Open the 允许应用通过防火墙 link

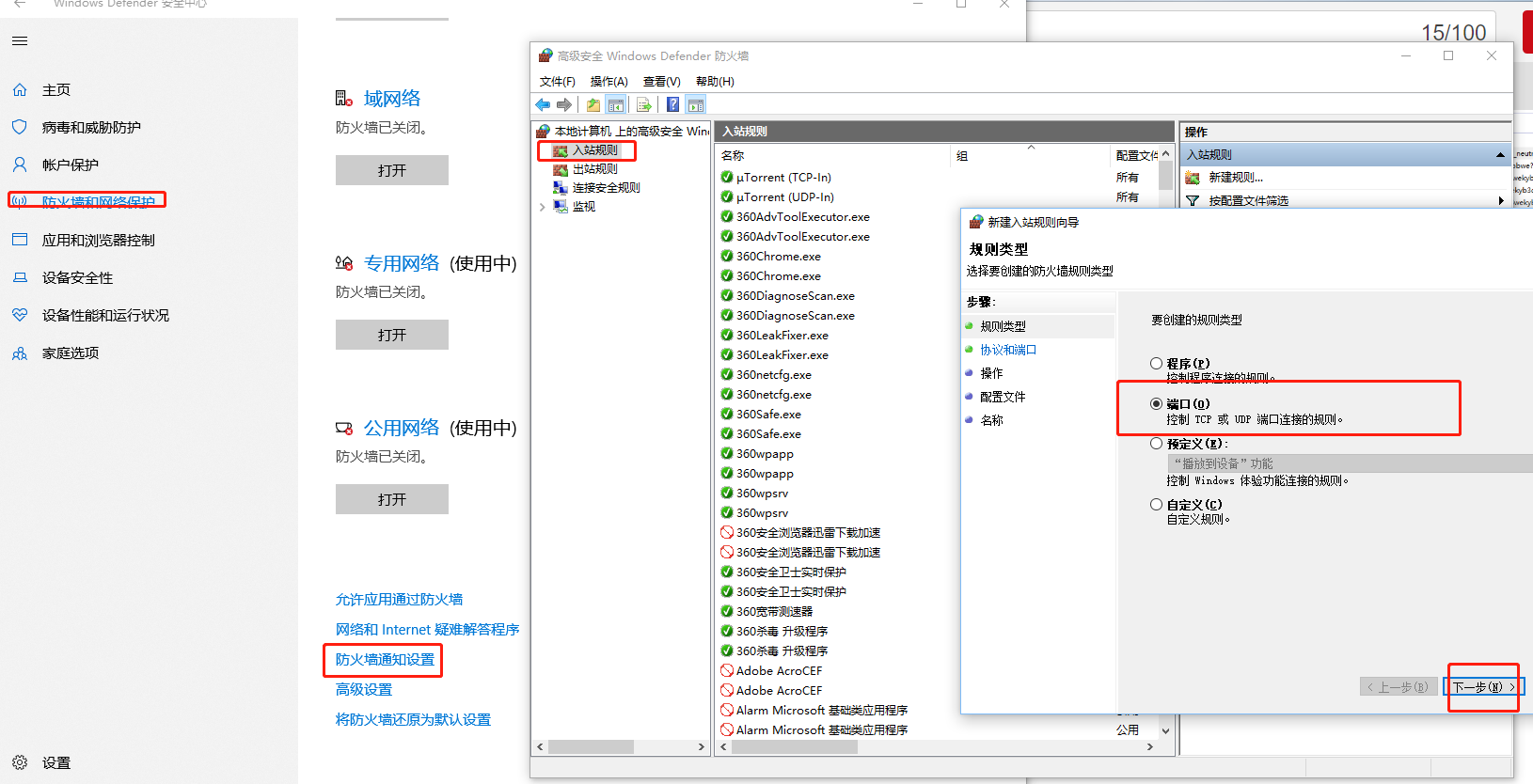click(399, 599)
